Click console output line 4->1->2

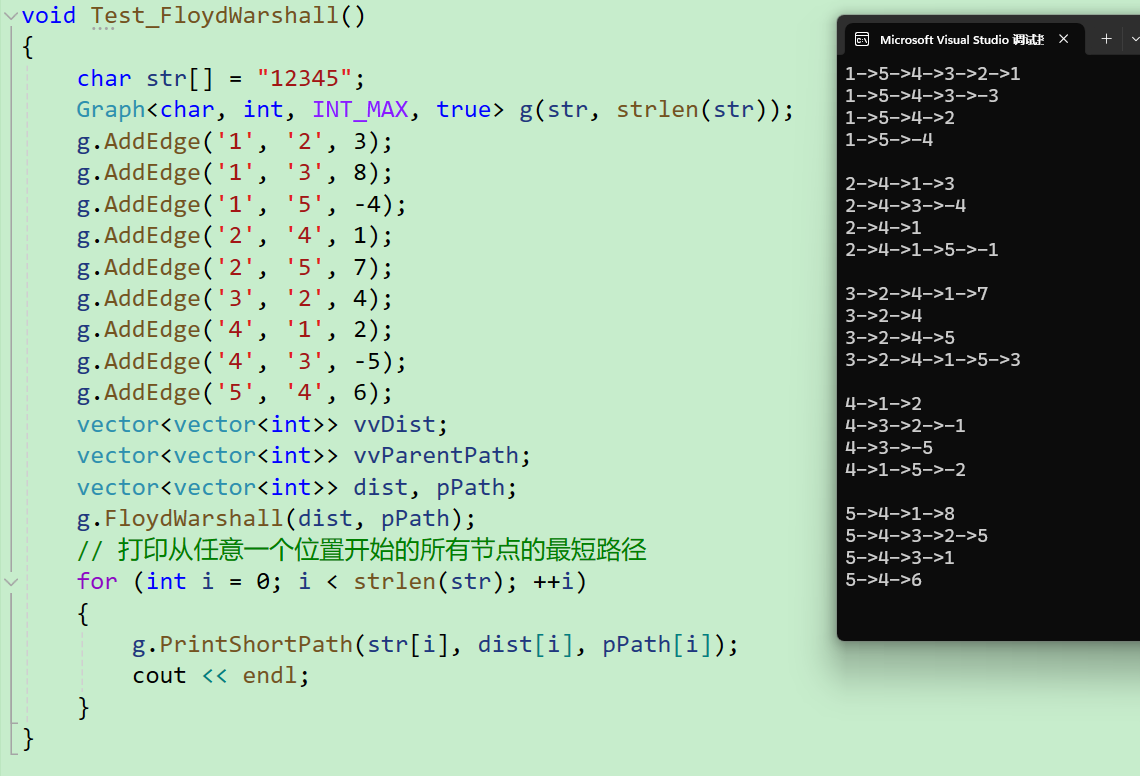tap(883, 404)
